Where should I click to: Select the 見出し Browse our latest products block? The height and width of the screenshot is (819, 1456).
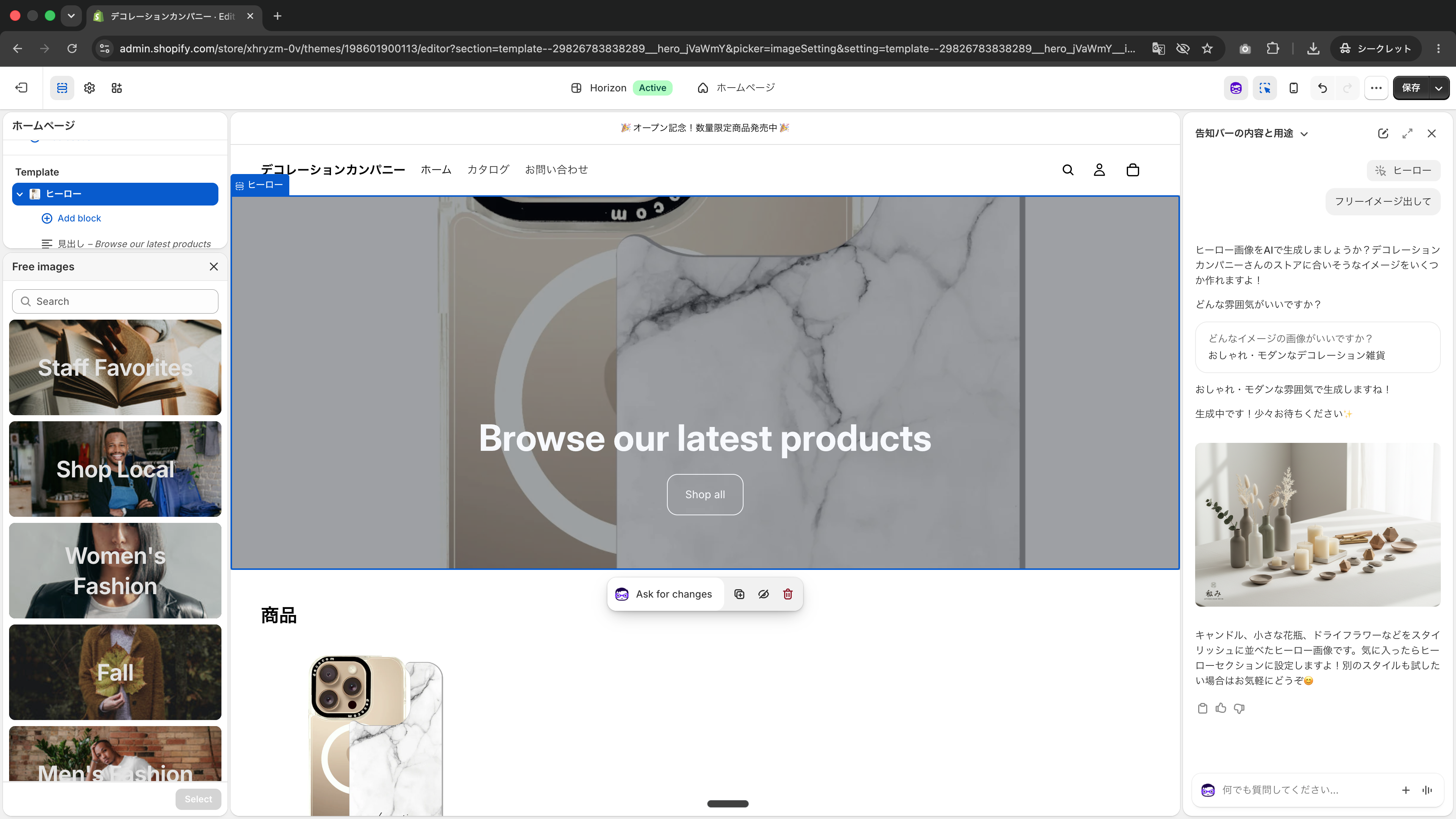[126, 243]
